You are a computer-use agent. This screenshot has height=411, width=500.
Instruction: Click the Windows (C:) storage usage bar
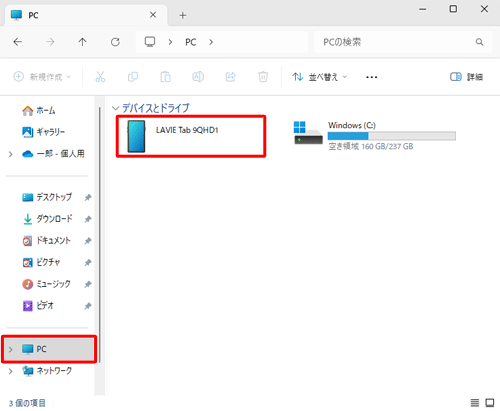click(x=391, y=136)
